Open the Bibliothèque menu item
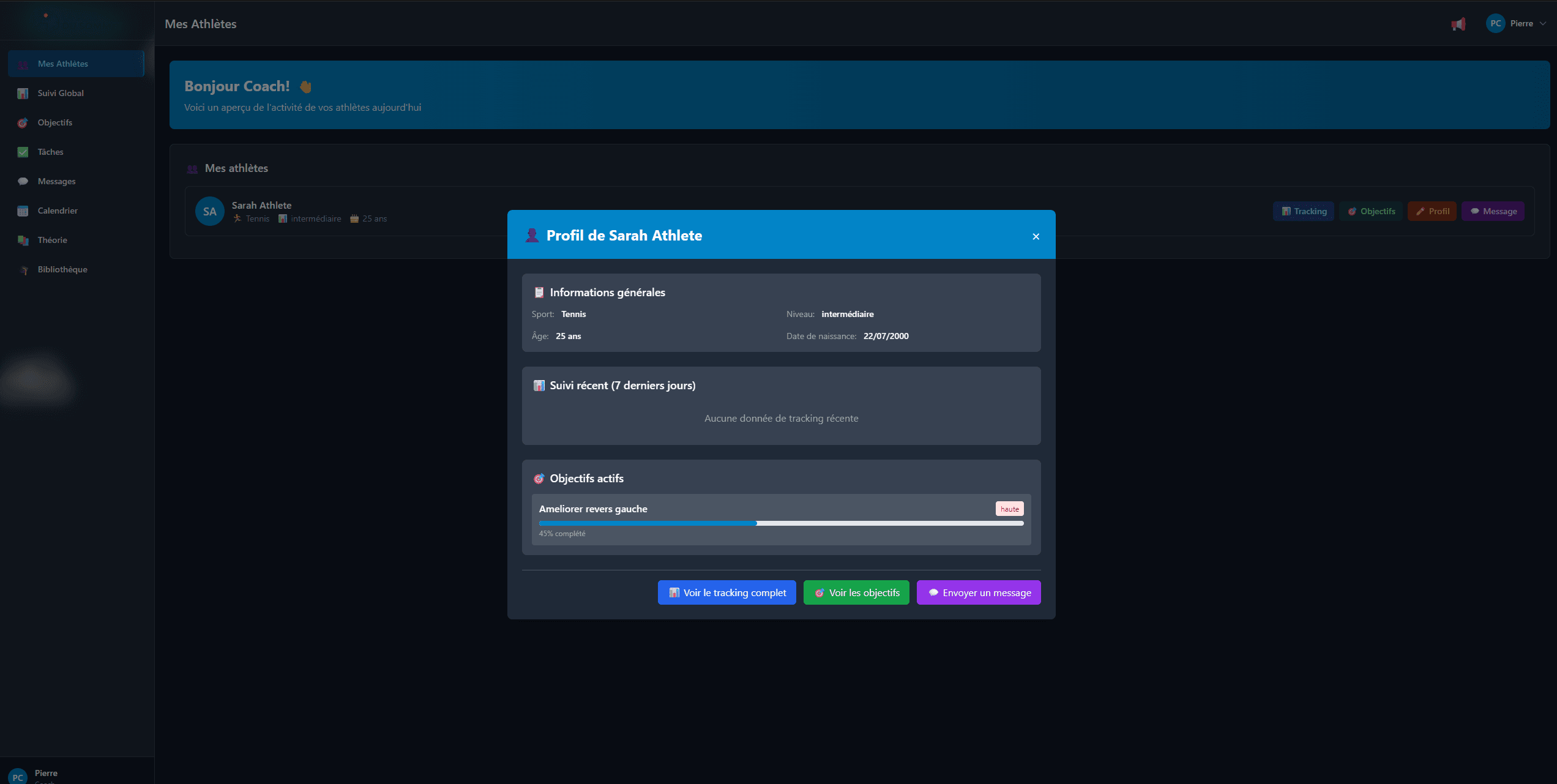This screenshot has height=784, width=1557. (x=62, y=270)
